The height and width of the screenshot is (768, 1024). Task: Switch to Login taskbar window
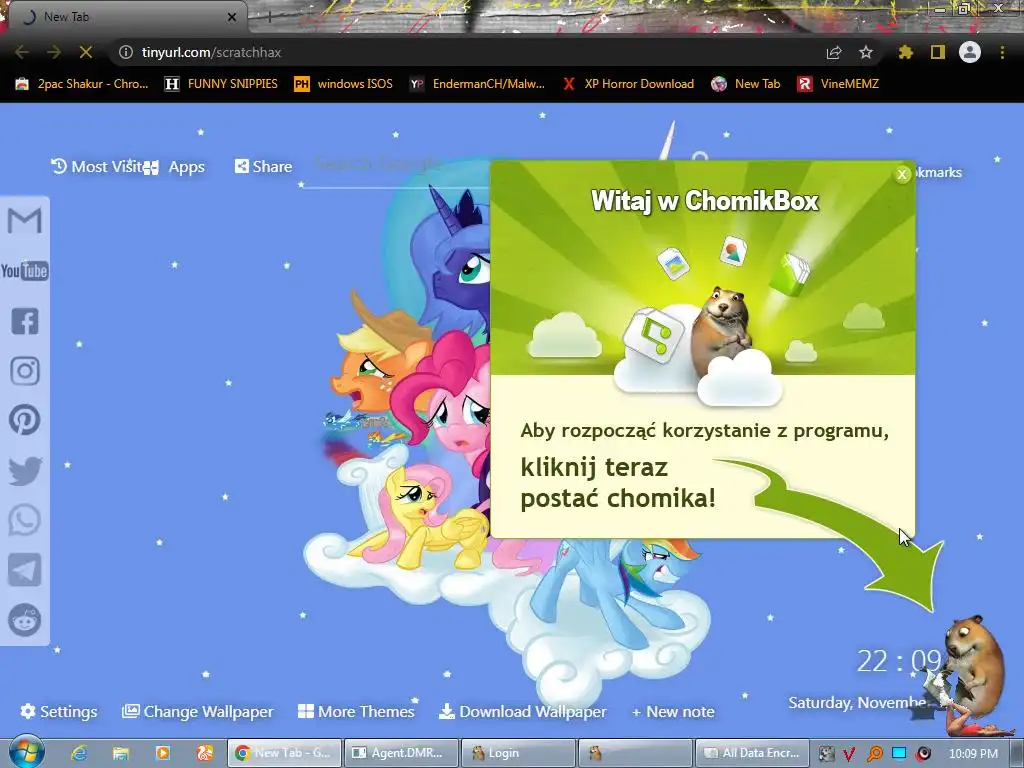[x=517, y=753]
